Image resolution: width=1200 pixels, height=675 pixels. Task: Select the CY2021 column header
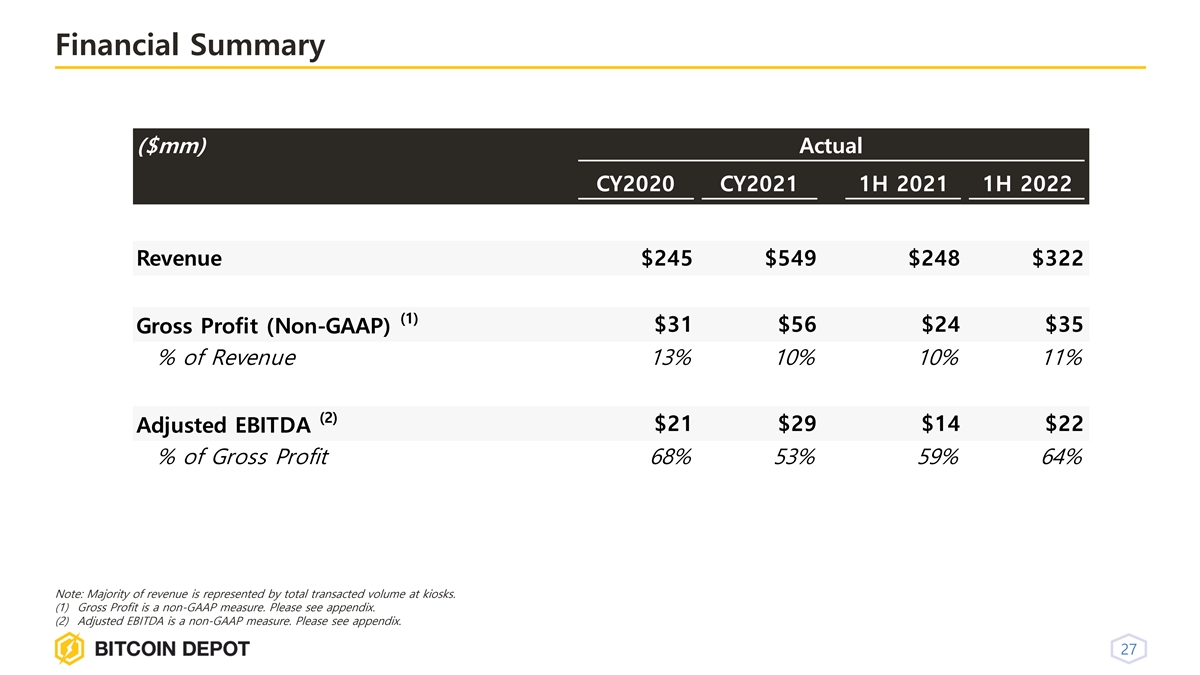click(x=759, y=184)
